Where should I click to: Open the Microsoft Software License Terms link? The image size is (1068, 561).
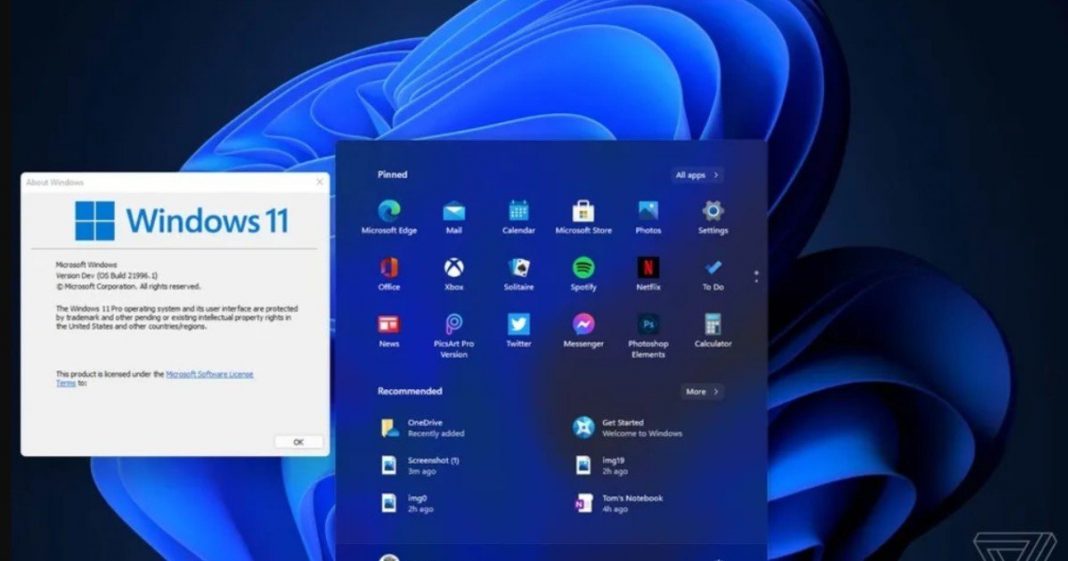[x=209, y=374]
